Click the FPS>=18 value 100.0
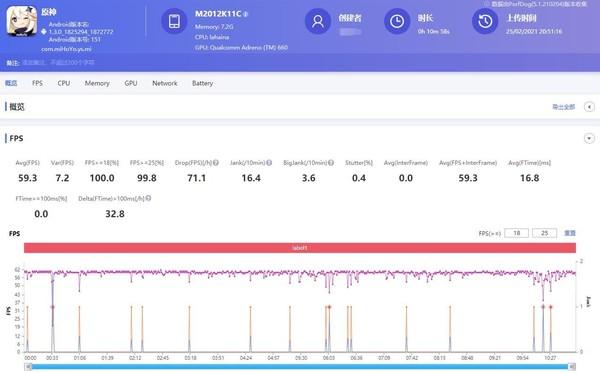 click(102, 178)
